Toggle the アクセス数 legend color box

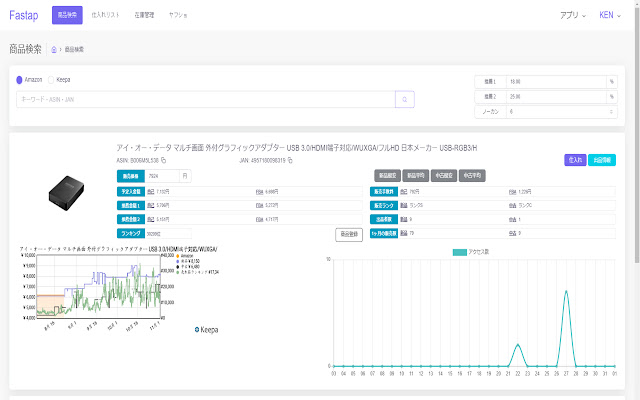click(x=459, y=251)
